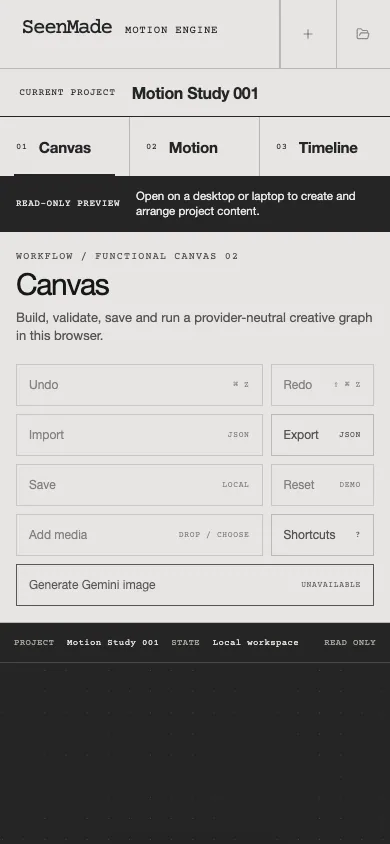The height and width of the screenshot is (844, 390).
Task: Click Export JSON button
Action: [x=322, y=435]
